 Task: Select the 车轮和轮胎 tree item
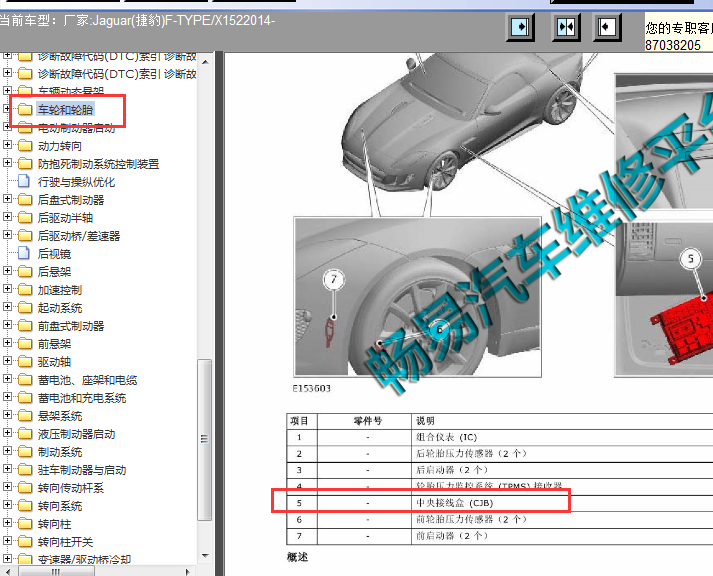point(65,110)
